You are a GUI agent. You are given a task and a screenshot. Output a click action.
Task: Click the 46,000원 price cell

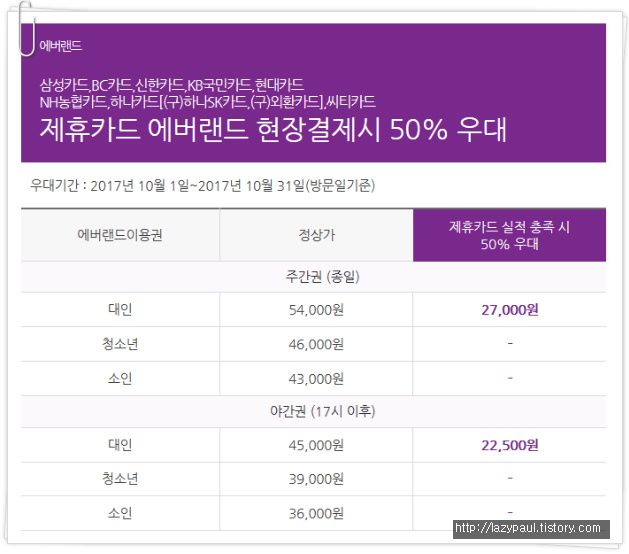coord(316,344)
